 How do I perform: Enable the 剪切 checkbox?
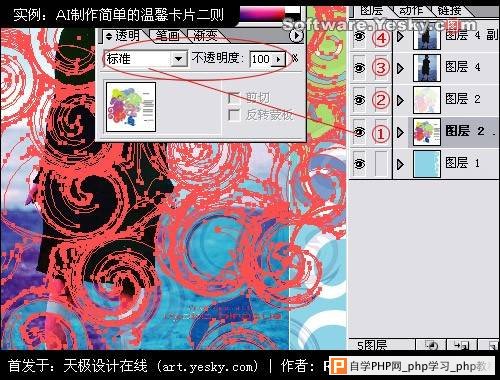(234, 98)
